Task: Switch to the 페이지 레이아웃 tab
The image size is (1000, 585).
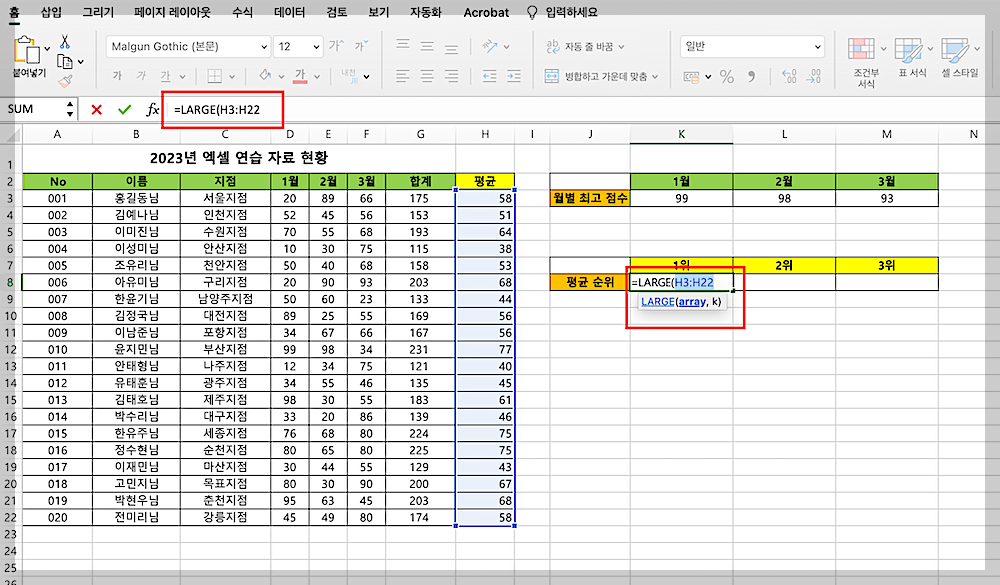Action: tap(172, 11)
